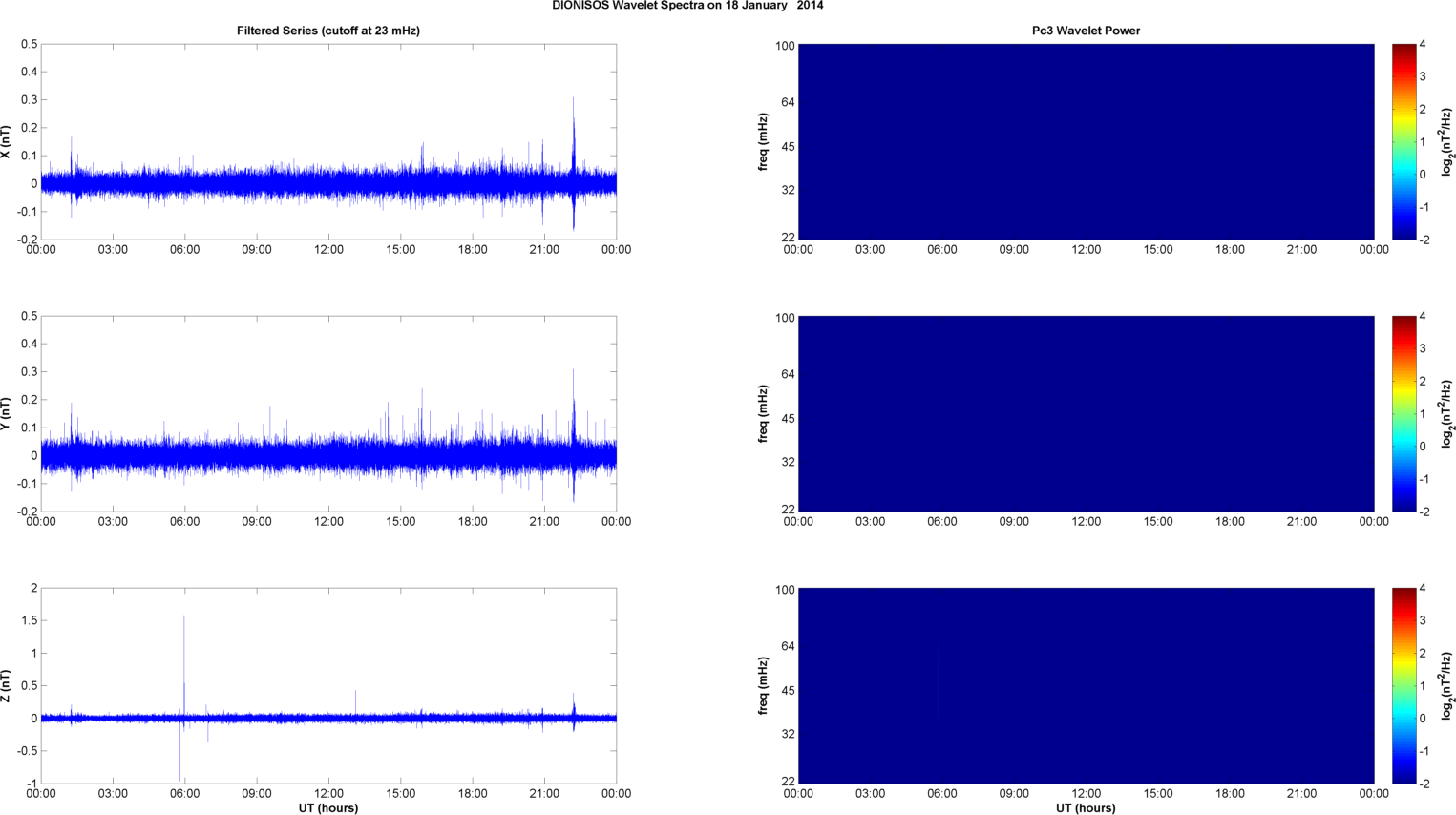1456x815 pixels.
Task: Click the UT (hours) label under the bottom wavelet plot
Action: [1086, 808]
